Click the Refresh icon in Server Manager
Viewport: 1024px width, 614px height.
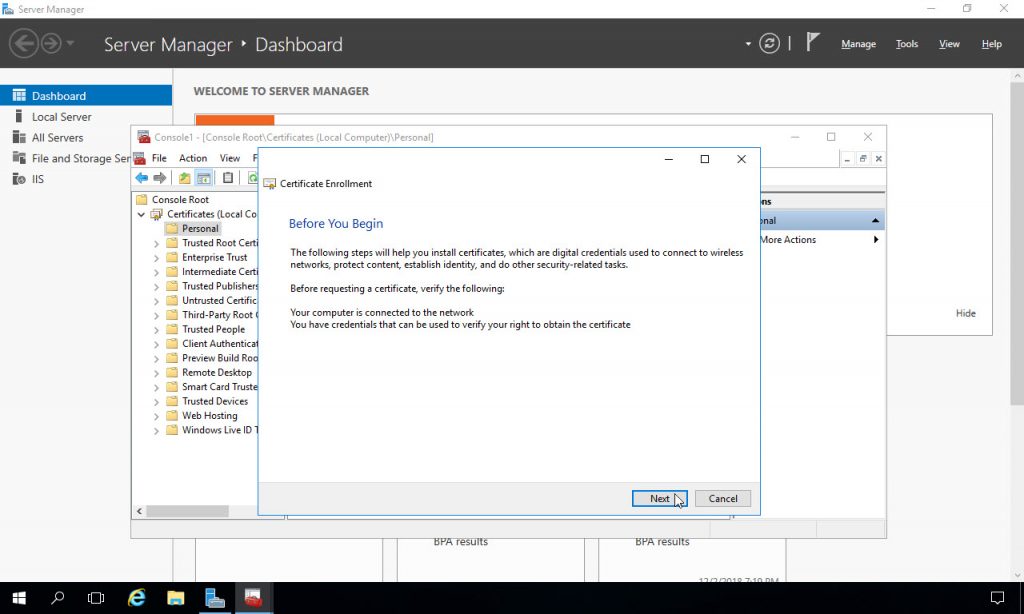point(769,42)
